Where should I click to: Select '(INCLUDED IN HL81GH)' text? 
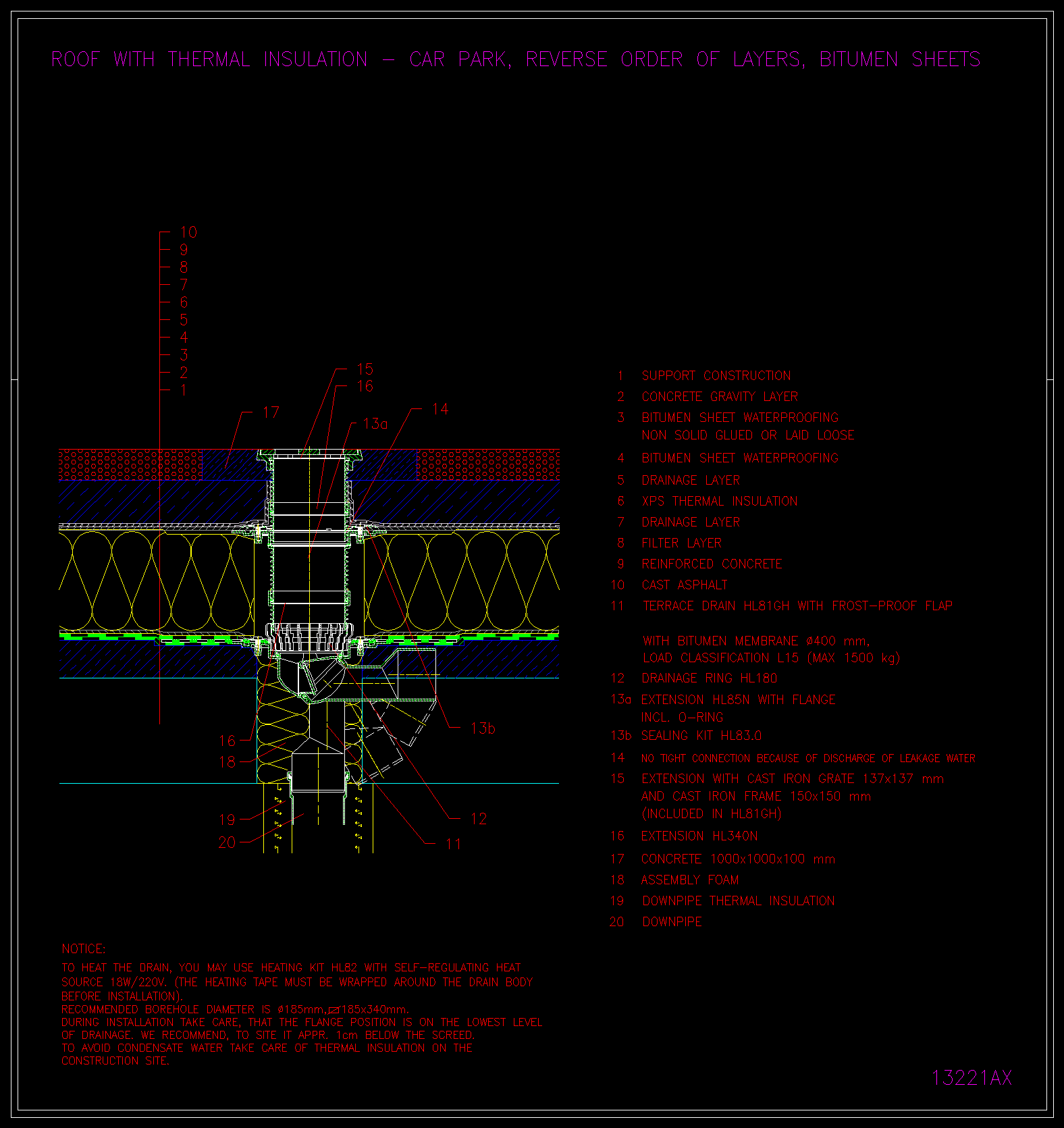coord(712,814)
